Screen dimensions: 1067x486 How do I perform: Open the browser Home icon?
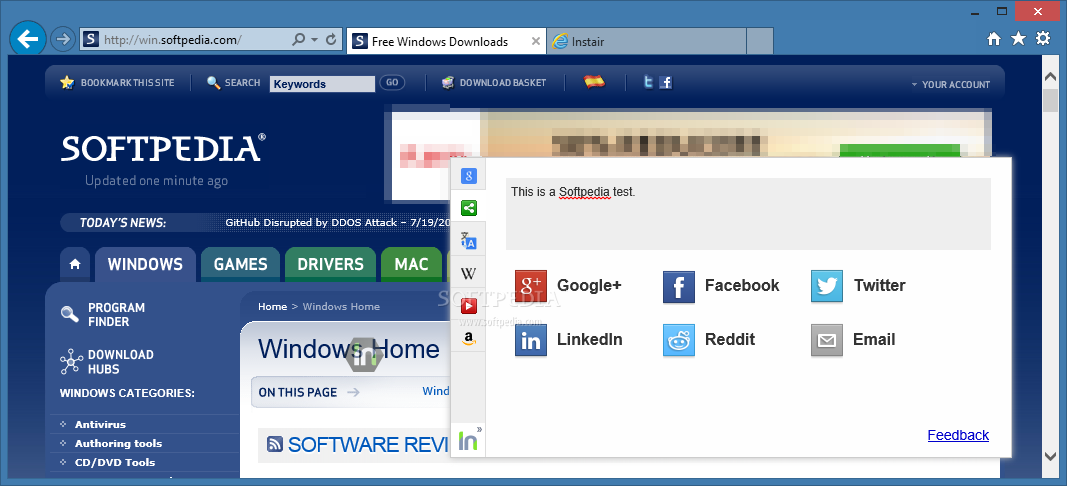coord(994,39)
